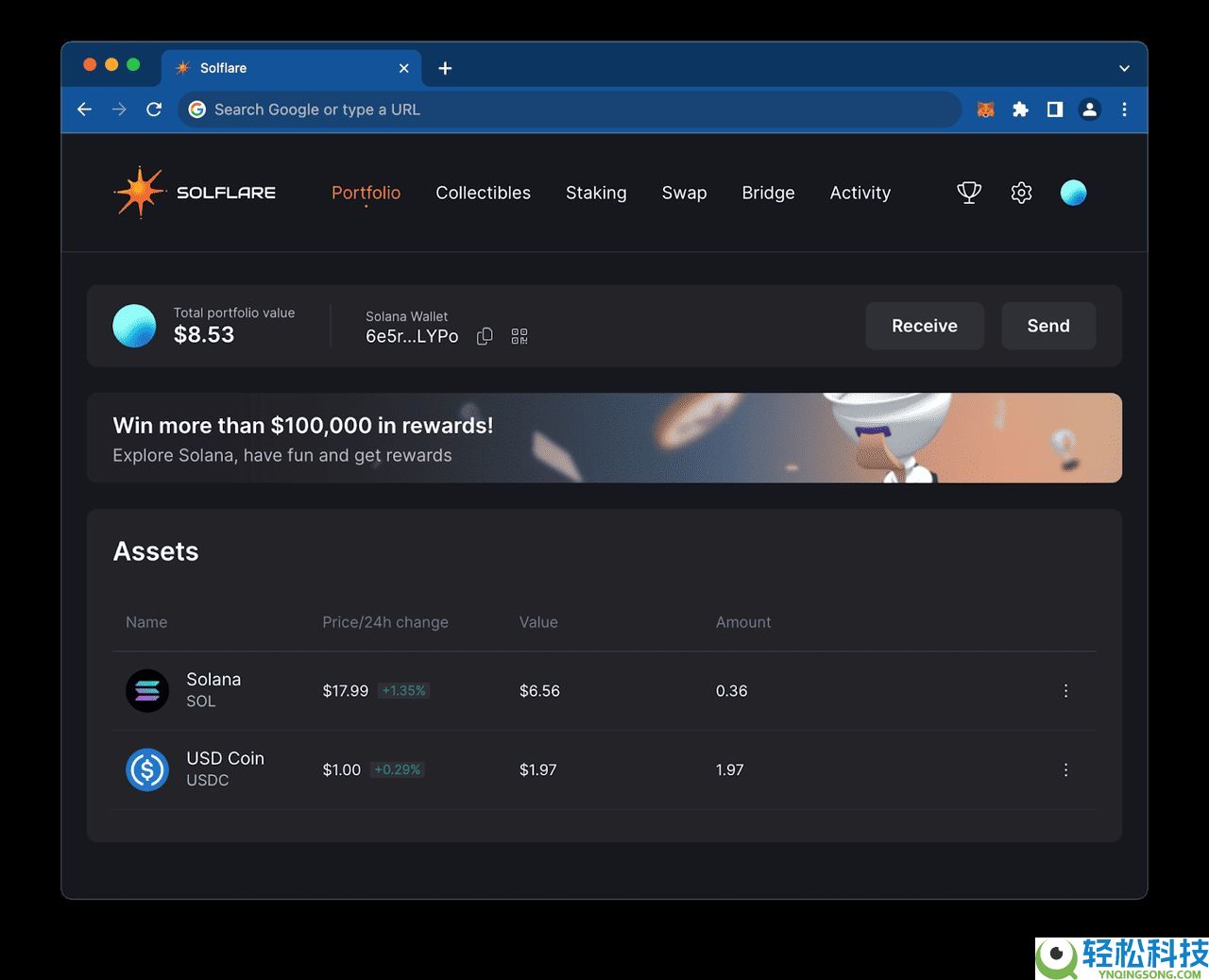Image resolution: width=1209 pixels, height=980 pixels.
Task: Expand the tab search chevron
Action: point(1124,68)
